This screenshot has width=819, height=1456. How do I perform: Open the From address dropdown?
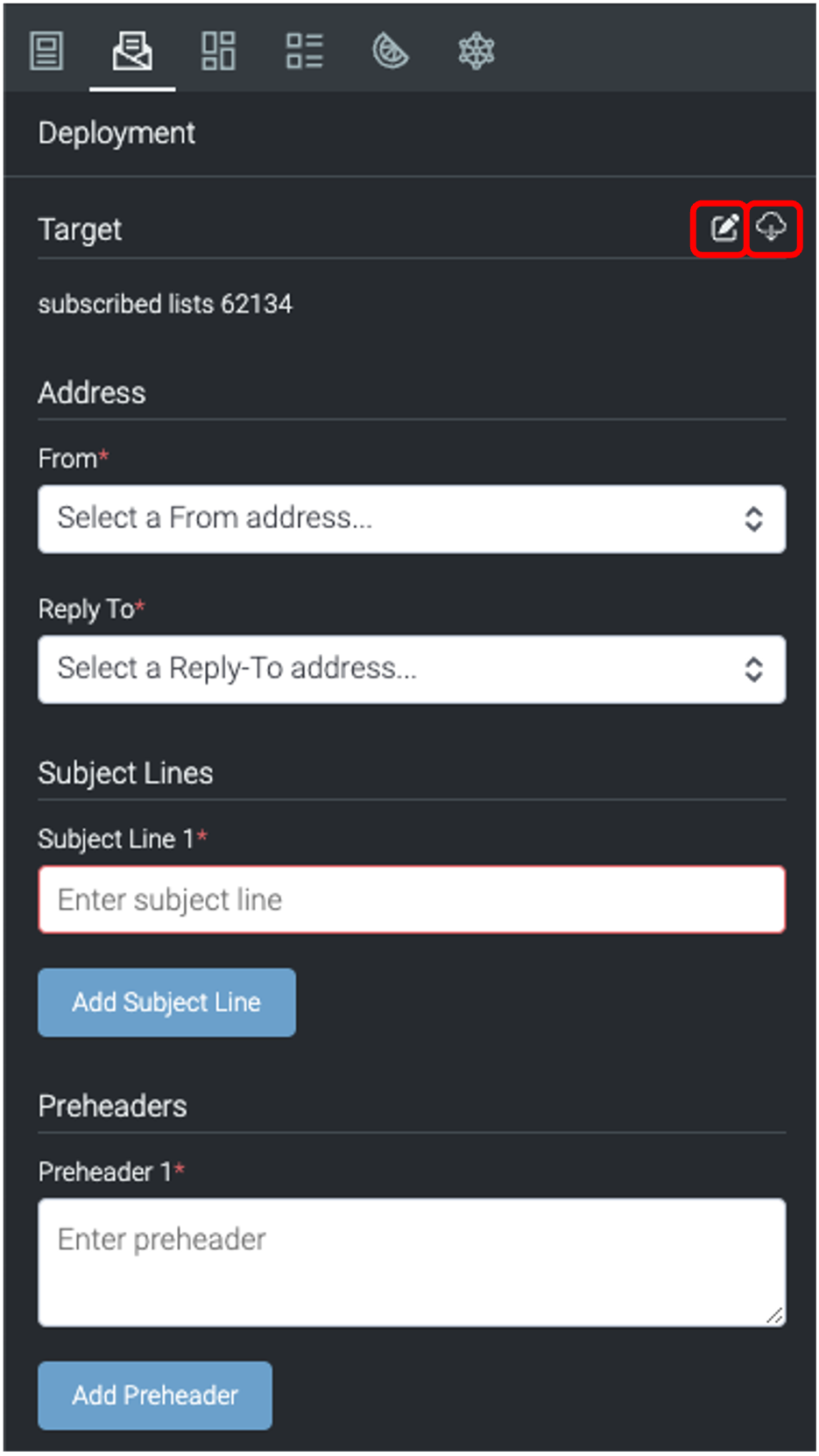pos(412,518)
